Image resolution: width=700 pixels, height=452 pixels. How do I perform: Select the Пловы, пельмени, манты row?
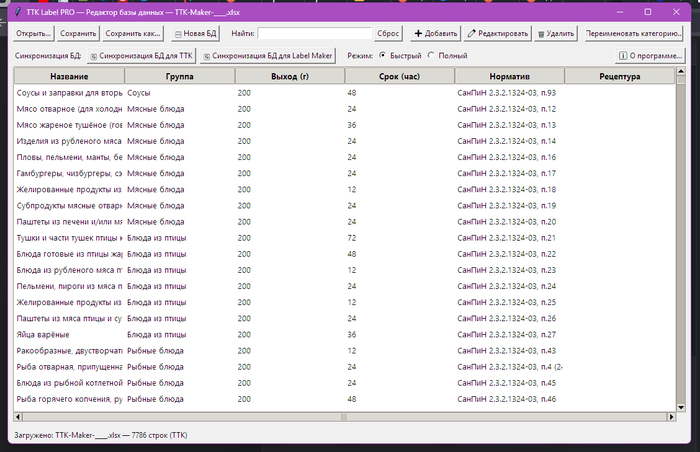point(344,157)
